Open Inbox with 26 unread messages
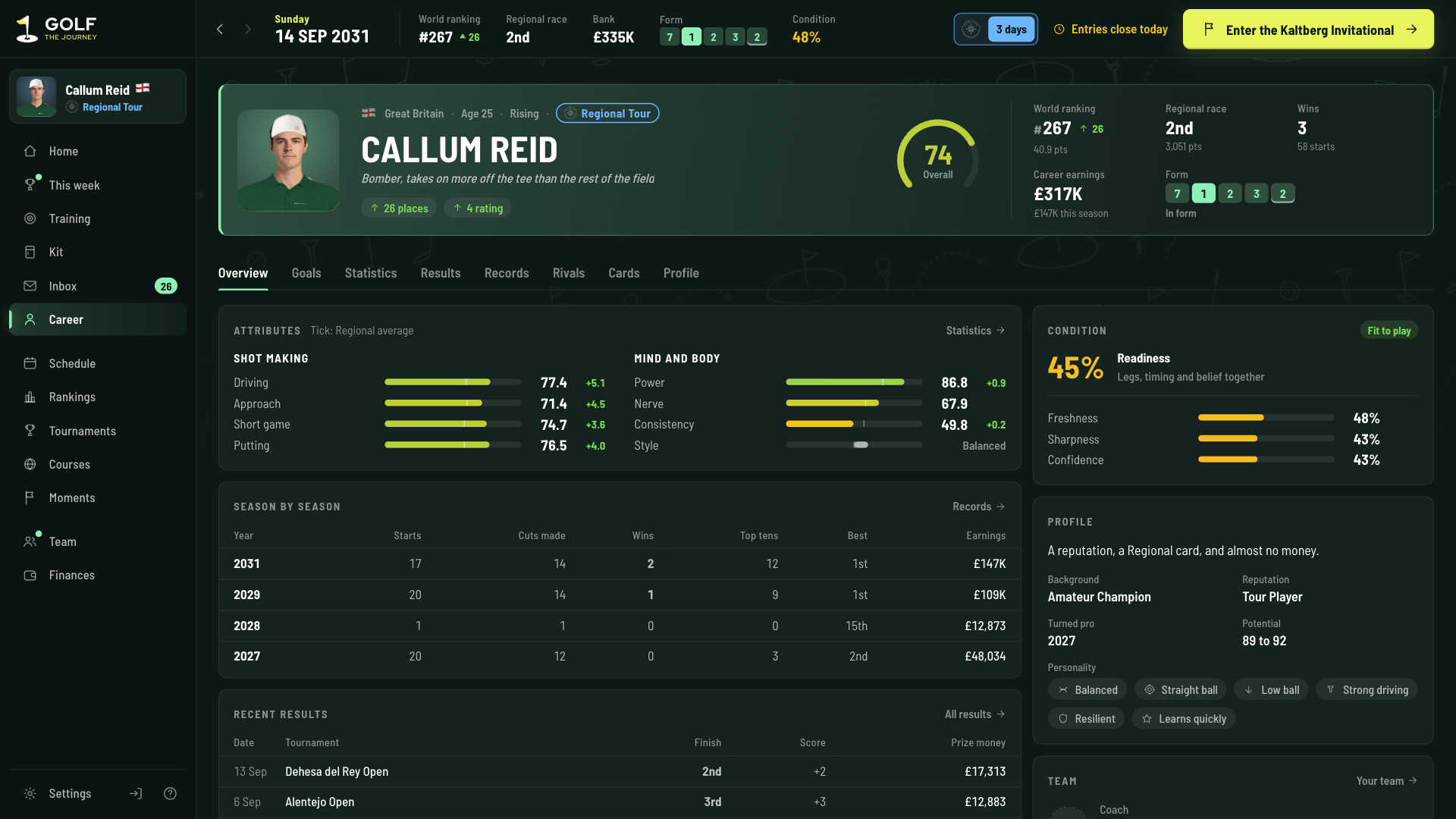Viewport: 1456px width, 819px height. [97, 286]
